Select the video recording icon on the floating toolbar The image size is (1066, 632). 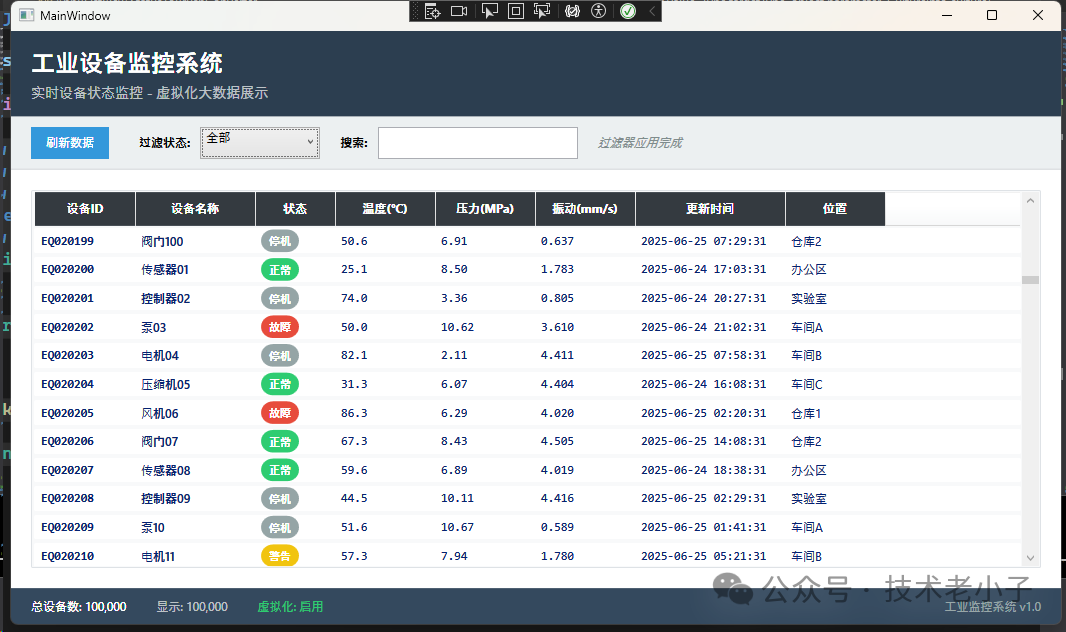[459, 10]
